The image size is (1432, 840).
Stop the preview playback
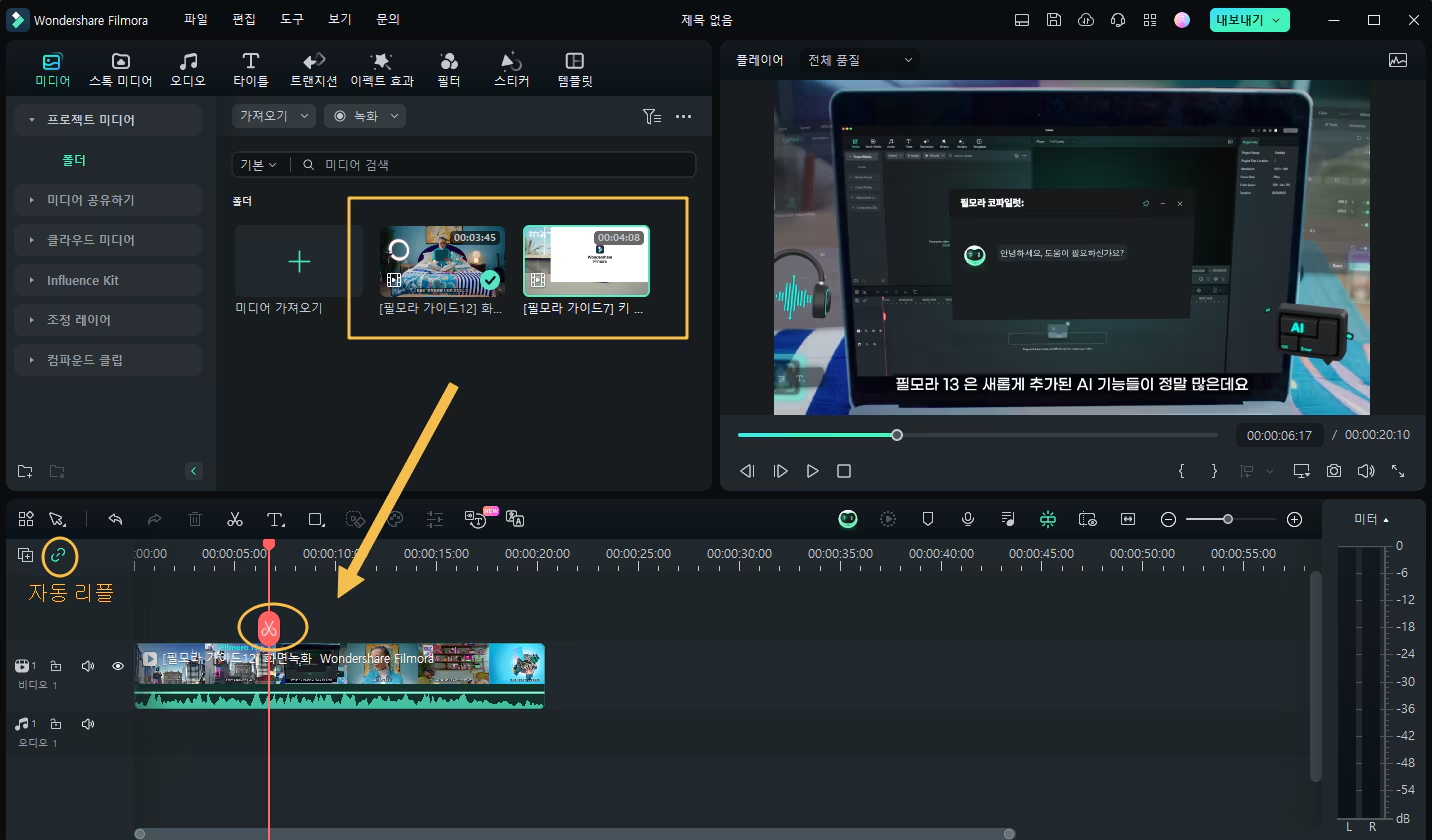[844, 470]
